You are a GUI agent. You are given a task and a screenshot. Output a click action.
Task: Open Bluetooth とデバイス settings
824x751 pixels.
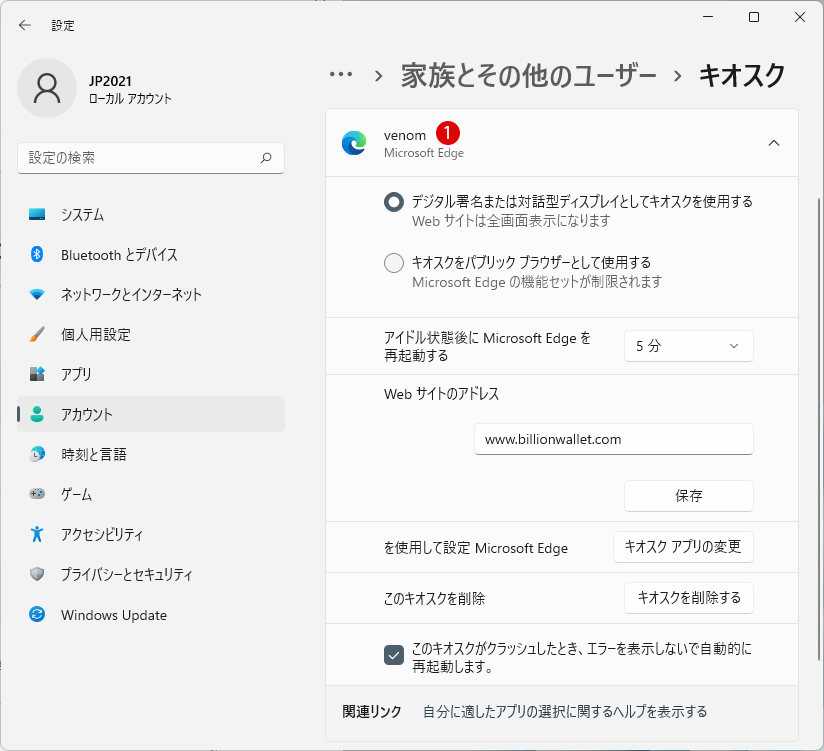[151, 254]
